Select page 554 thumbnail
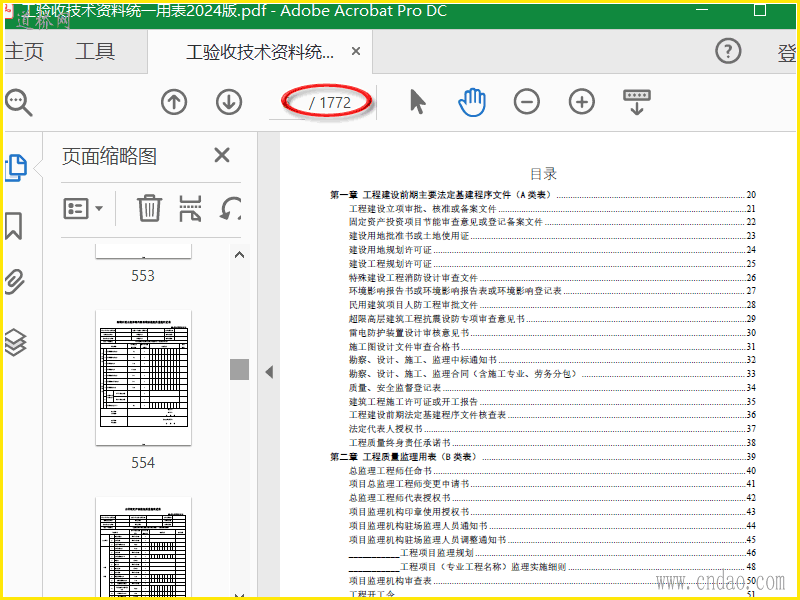Viewport: 800px width, 600px height. [x=143, y=378]
